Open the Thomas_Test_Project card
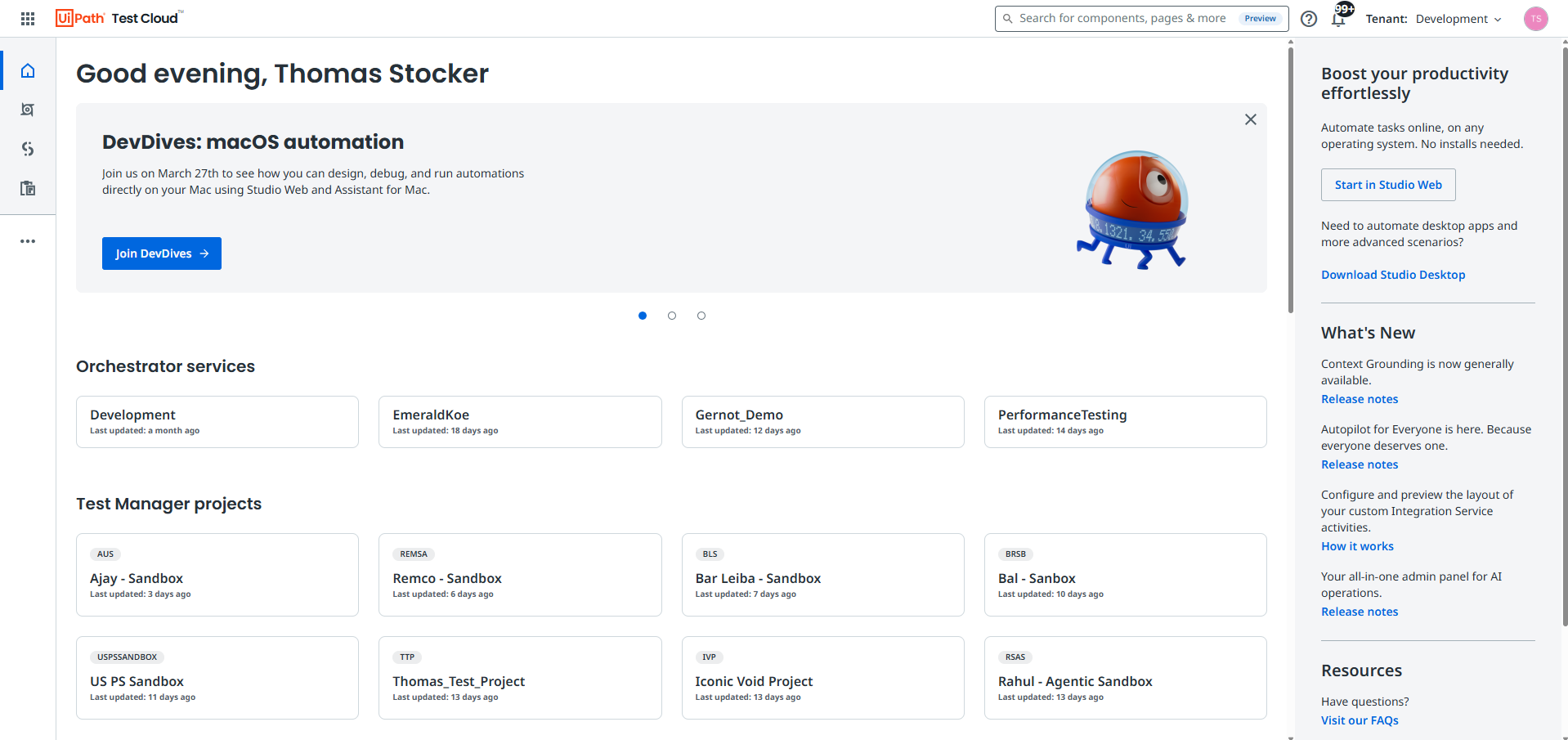The height and width of the screenshot is (740, 1568). 520,678
